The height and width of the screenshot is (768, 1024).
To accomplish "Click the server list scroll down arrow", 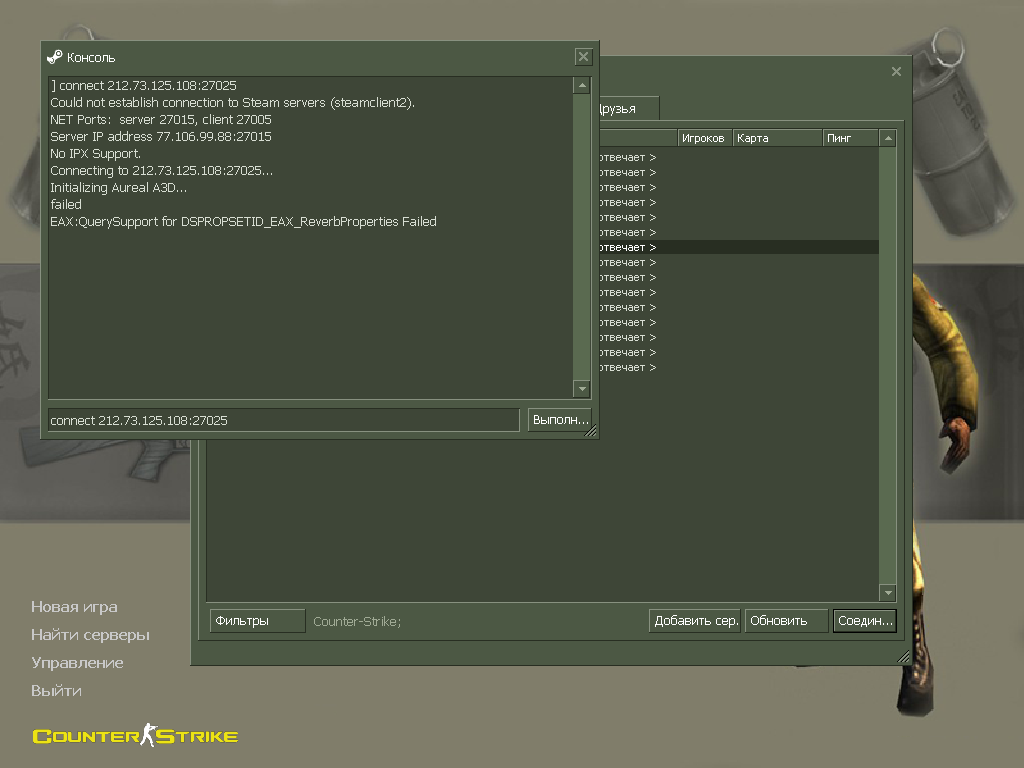I will 887,592.
